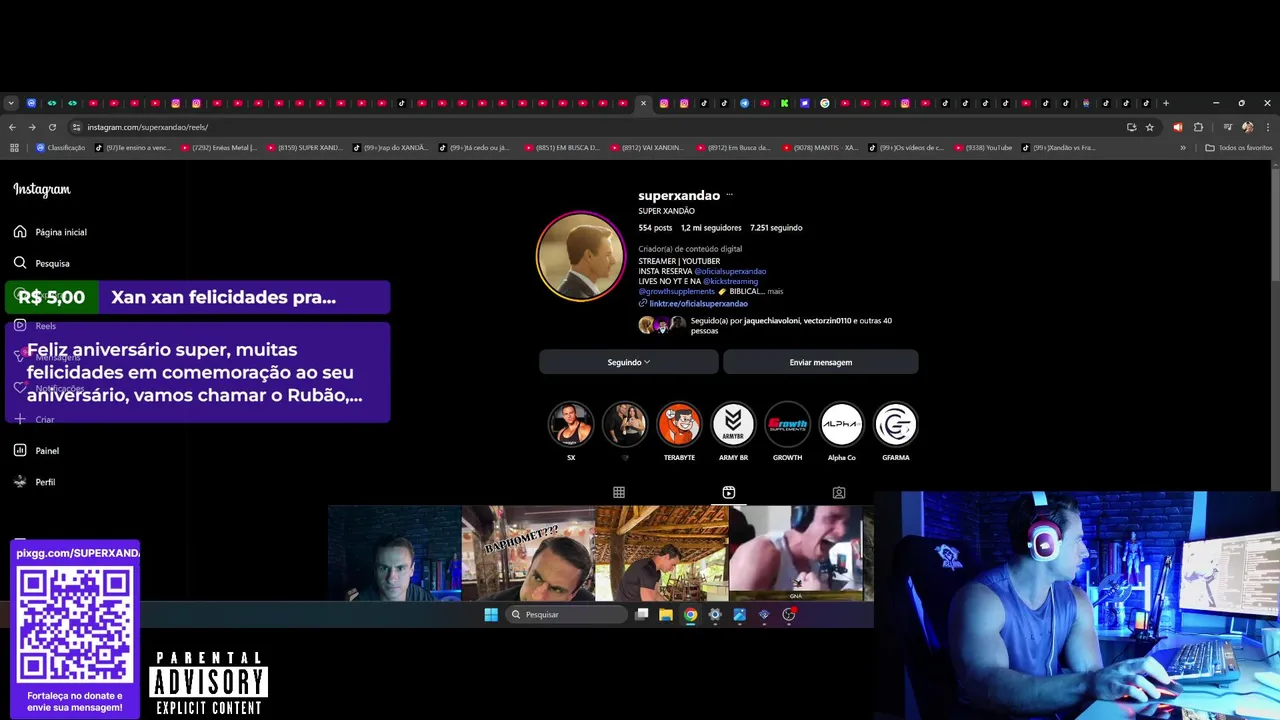1280x720 pixels.
Task: Open the reel with shouting man in headset
Action: tap(796, 553)
